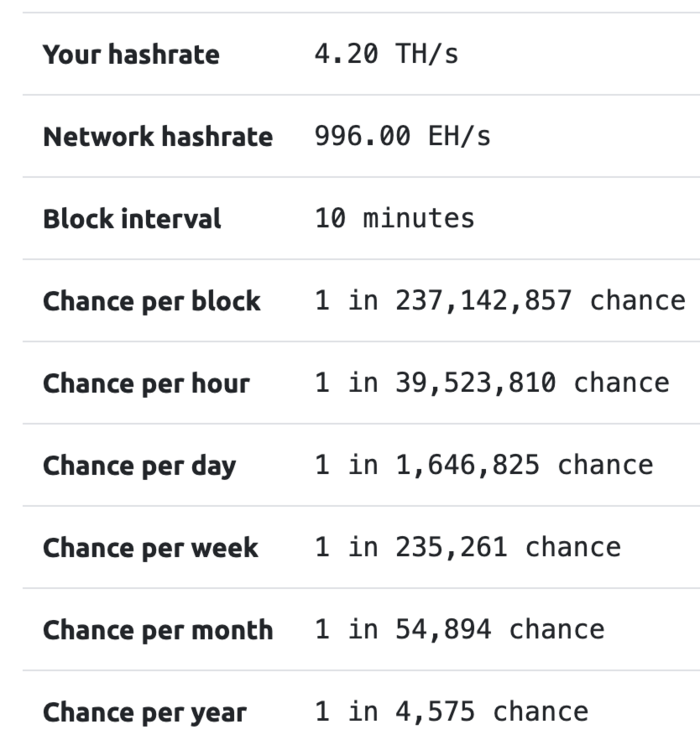
Task: Select the '1 in 39,523,810 chance' text
Action: tap(492, 383)
